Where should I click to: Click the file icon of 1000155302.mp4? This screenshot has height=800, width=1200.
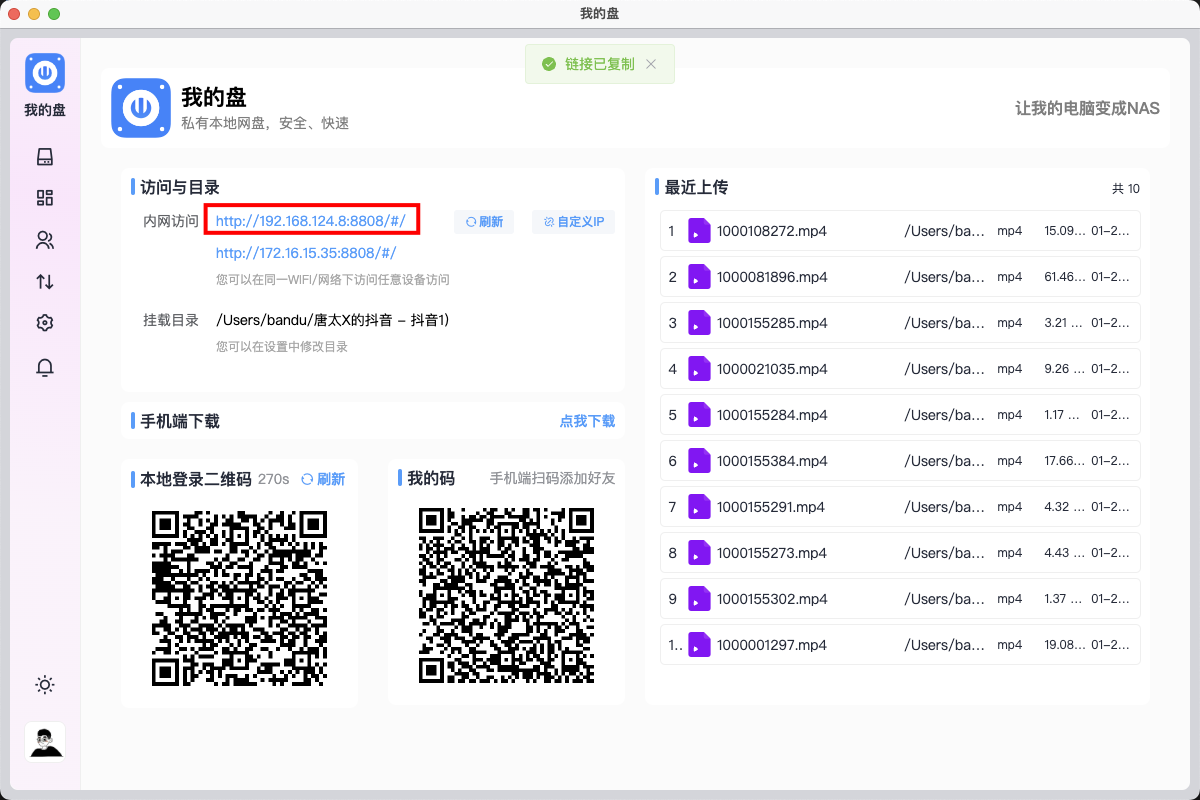pos(699,599)
